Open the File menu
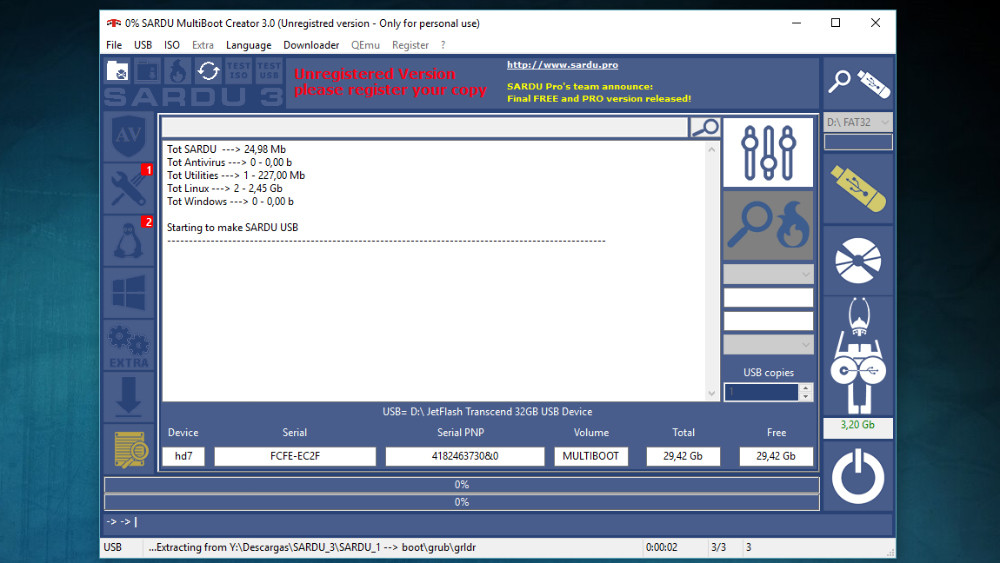Viewport: 1000px width, 563px height. pos(114,45)
